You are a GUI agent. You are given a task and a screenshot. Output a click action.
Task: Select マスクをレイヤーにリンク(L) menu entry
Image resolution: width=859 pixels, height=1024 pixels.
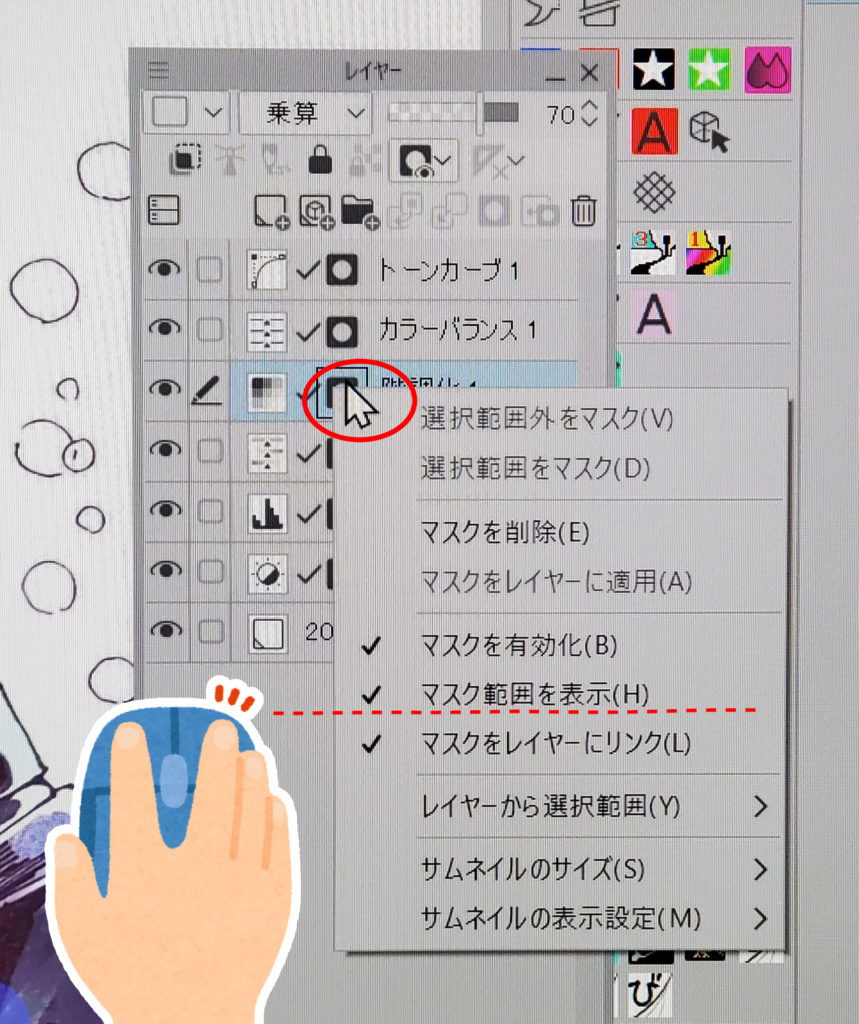pos(556,743)
